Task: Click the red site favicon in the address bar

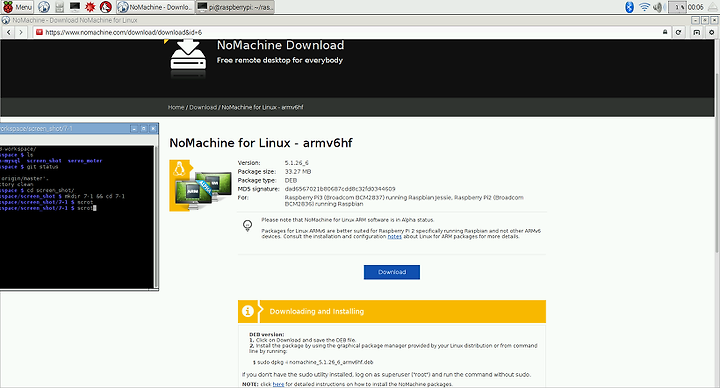Action: tap(39, 32)
